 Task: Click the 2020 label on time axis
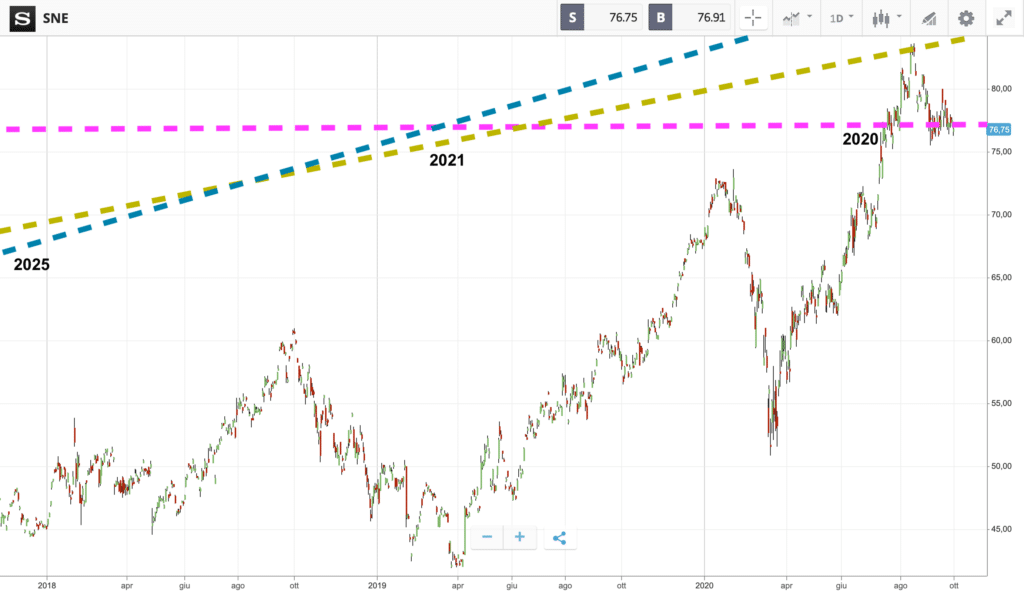[704, 586]
